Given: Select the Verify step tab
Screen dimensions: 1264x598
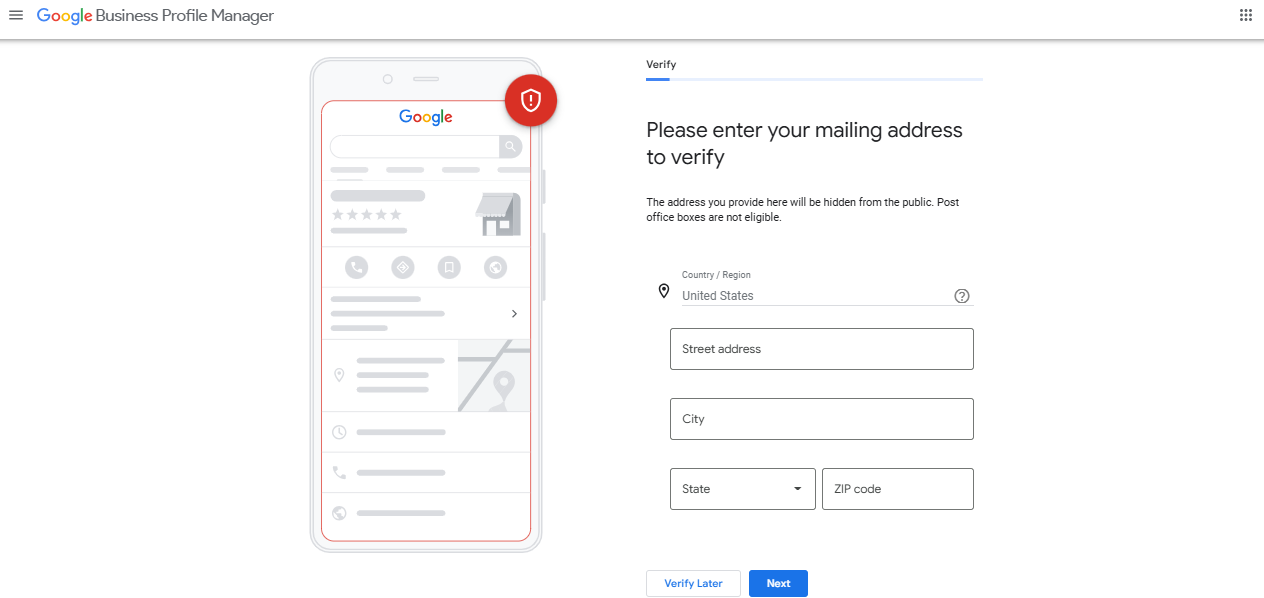Looking at the screenshot, I should point(660,64).
